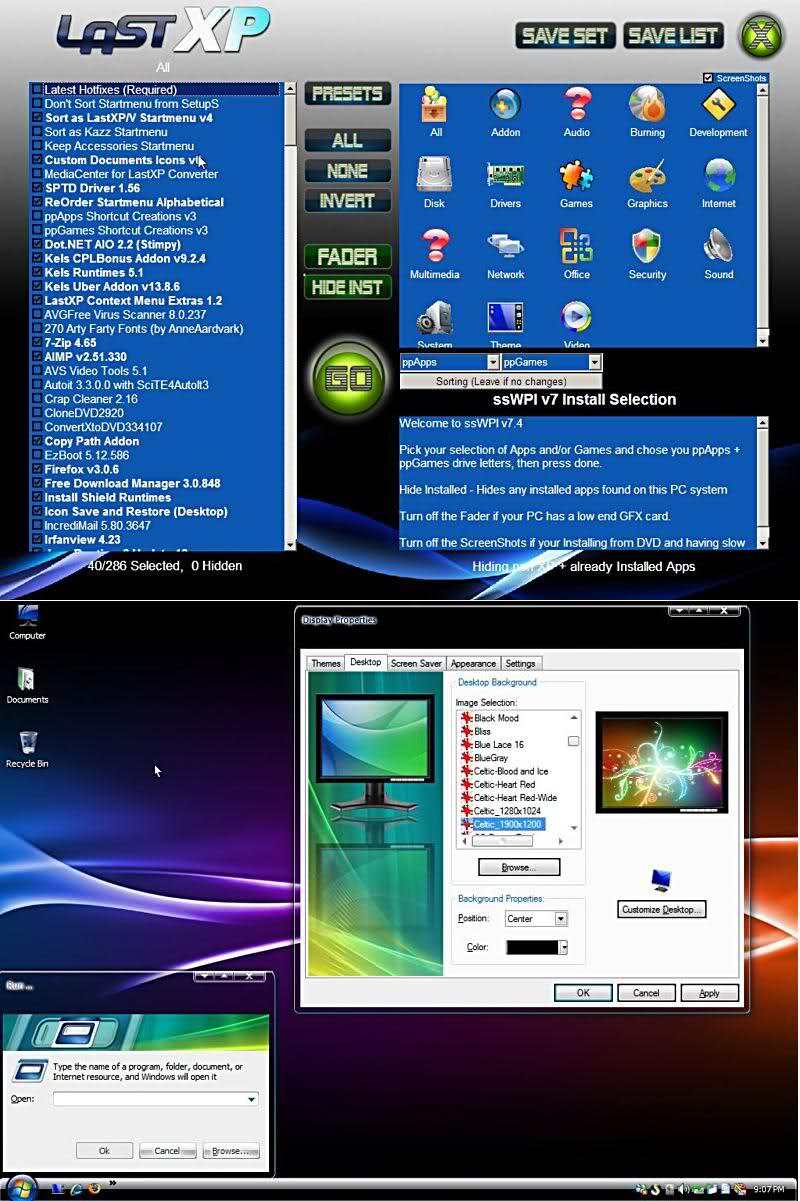
Task: Click SAVE SET button
Action: click(565, 35)
